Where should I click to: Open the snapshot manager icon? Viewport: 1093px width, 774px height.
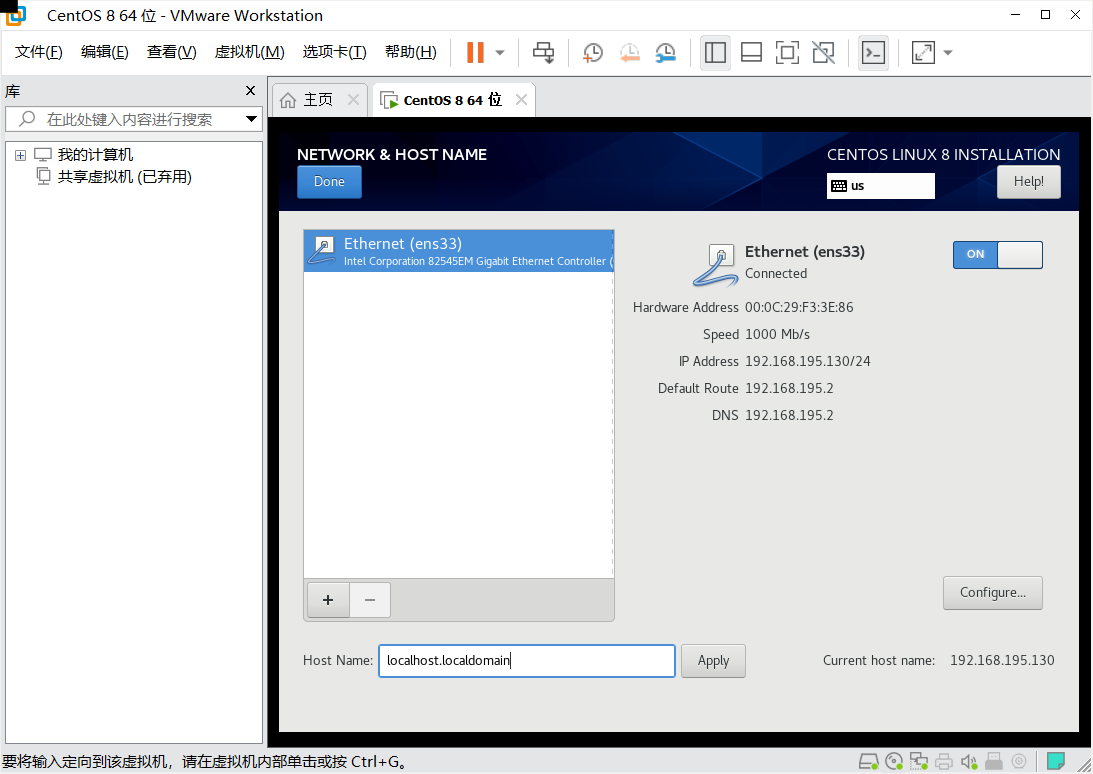click(x=666, y=52)
